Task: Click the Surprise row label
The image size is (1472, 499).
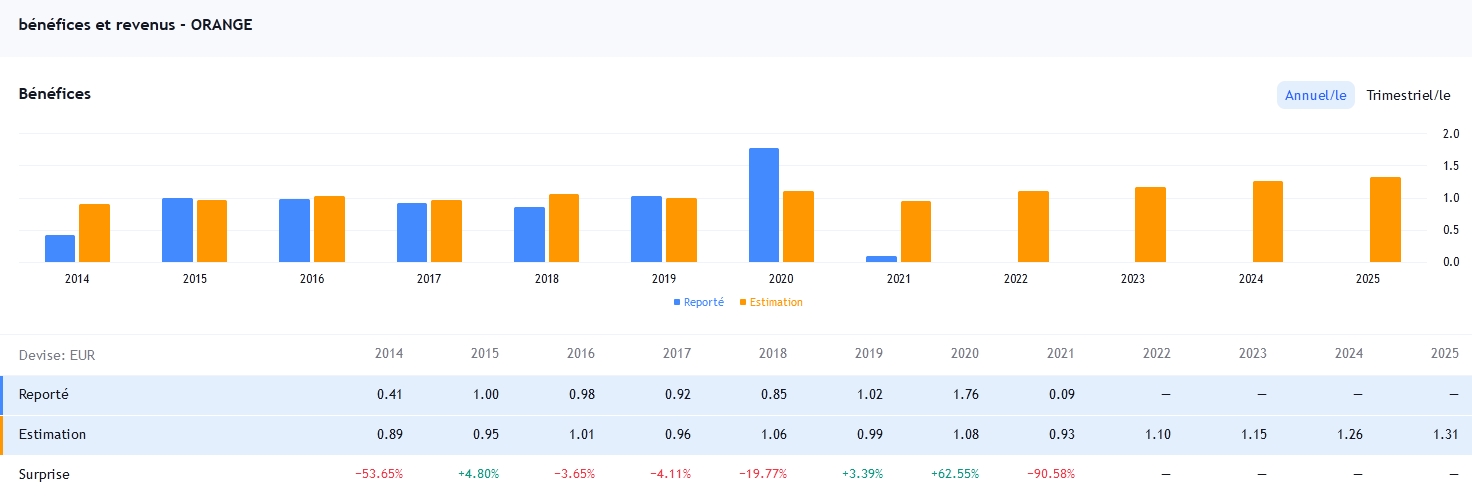Action: coord(44,474)
